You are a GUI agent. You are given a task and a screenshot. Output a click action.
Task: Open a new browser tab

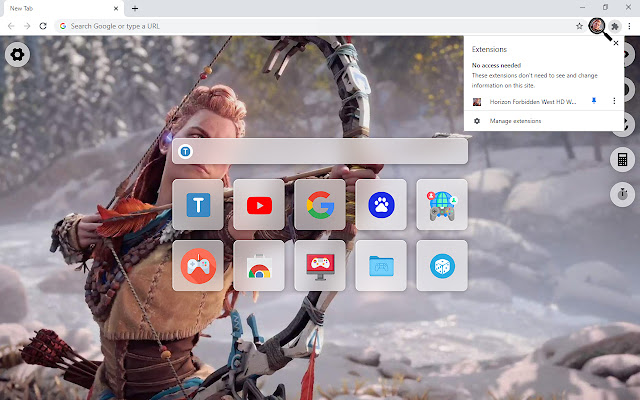pyautogui.click(x=135, y=8)
